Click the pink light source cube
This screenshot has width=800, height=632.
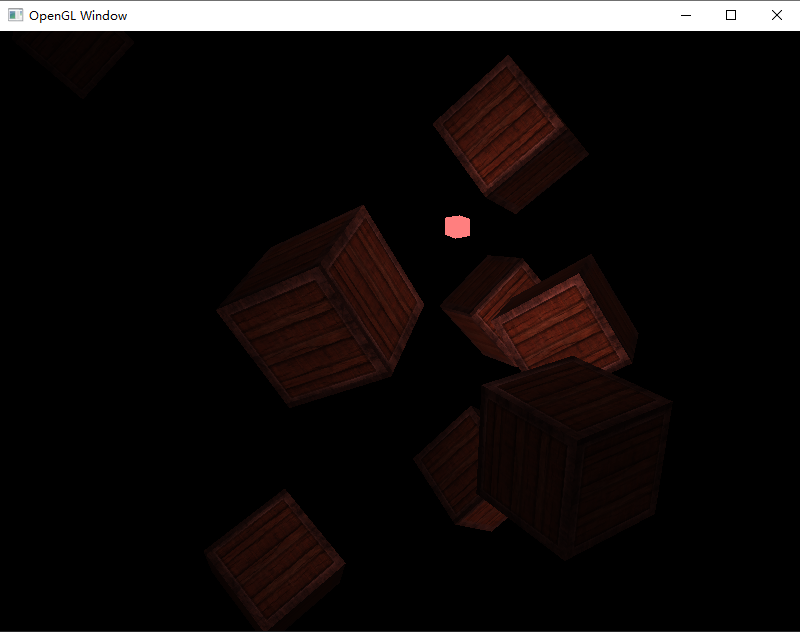457,226
